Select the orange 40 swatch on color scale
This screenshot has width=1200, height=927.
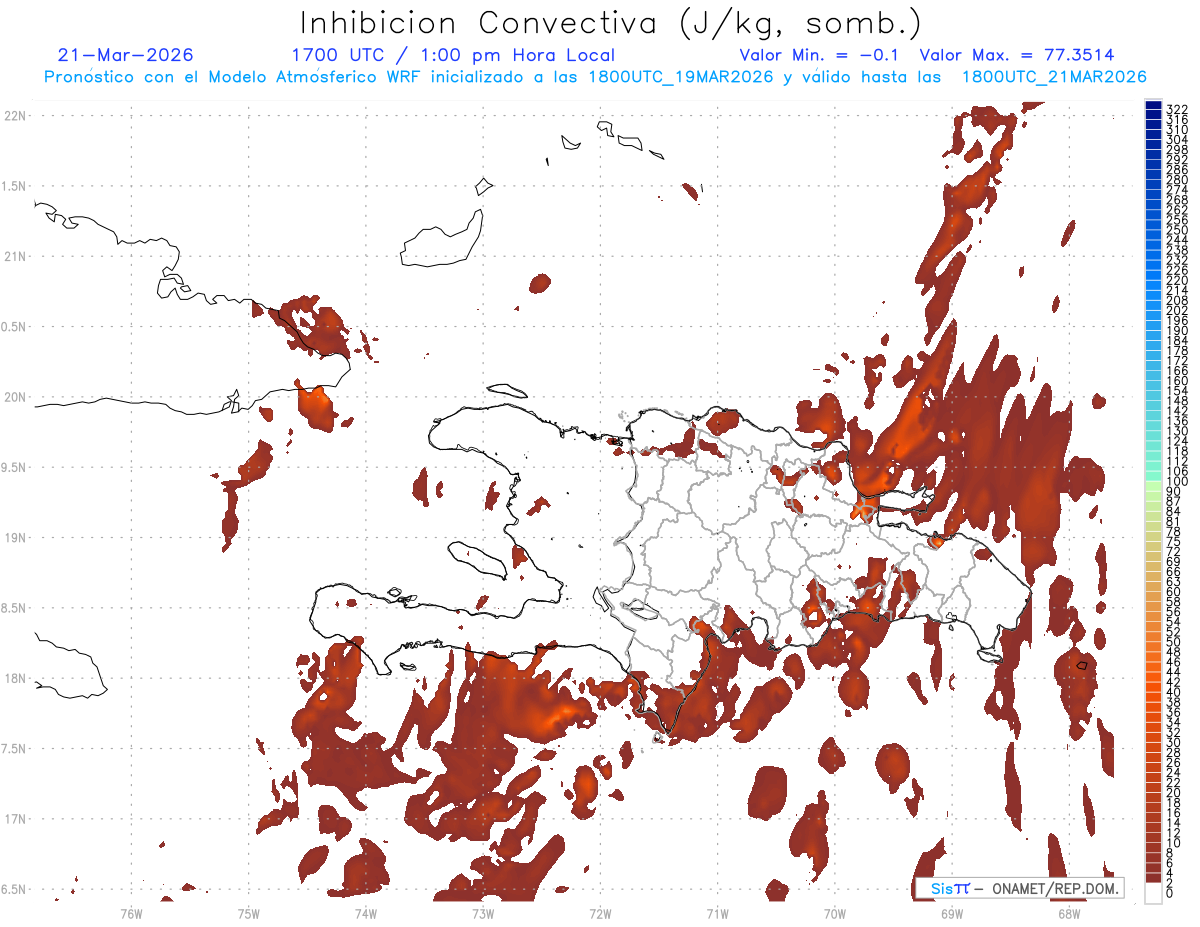(1153, 692)
